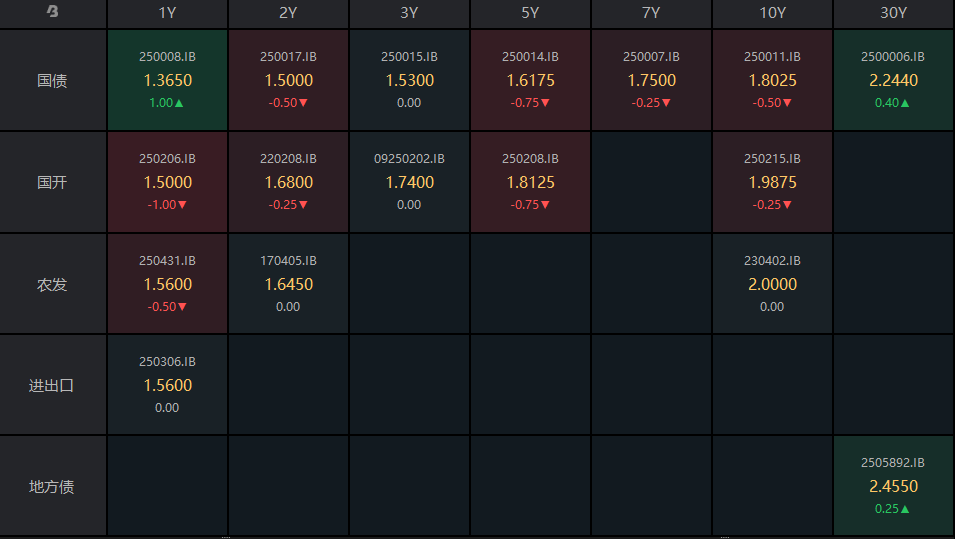
Task: Open the 250306.IB bond cell
Action: pos(167,385)
